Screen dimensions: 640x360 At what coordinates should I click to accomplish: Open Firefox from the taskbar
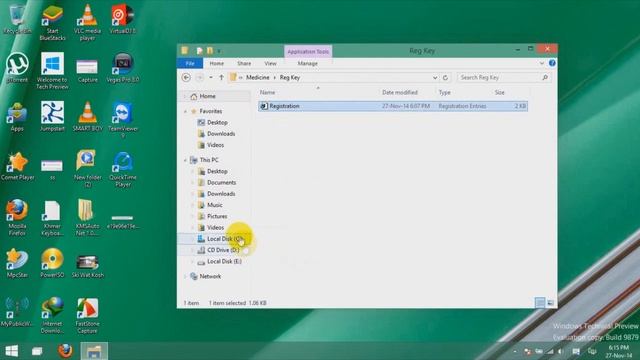point(65,351)
